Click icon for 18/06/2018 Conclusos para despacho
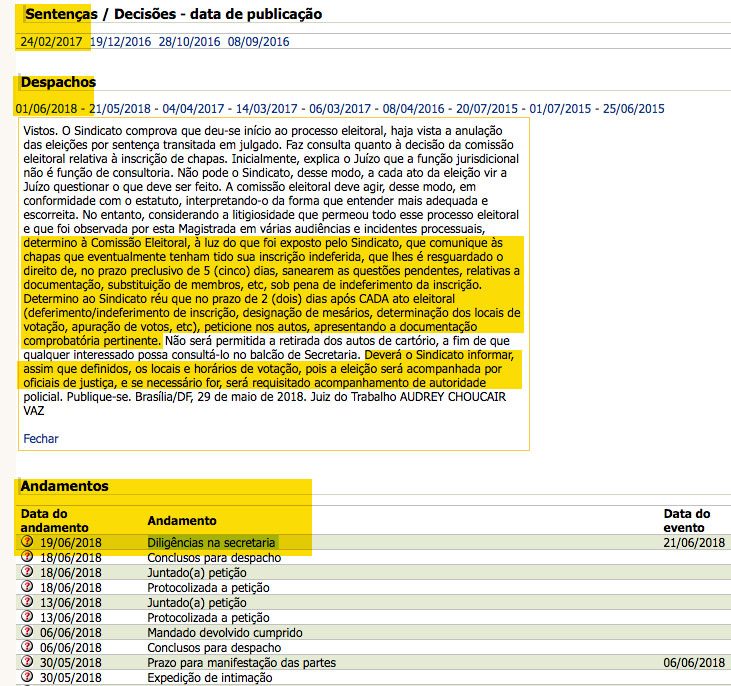Viewport: 731px width, 686px height. click(27, 557)
